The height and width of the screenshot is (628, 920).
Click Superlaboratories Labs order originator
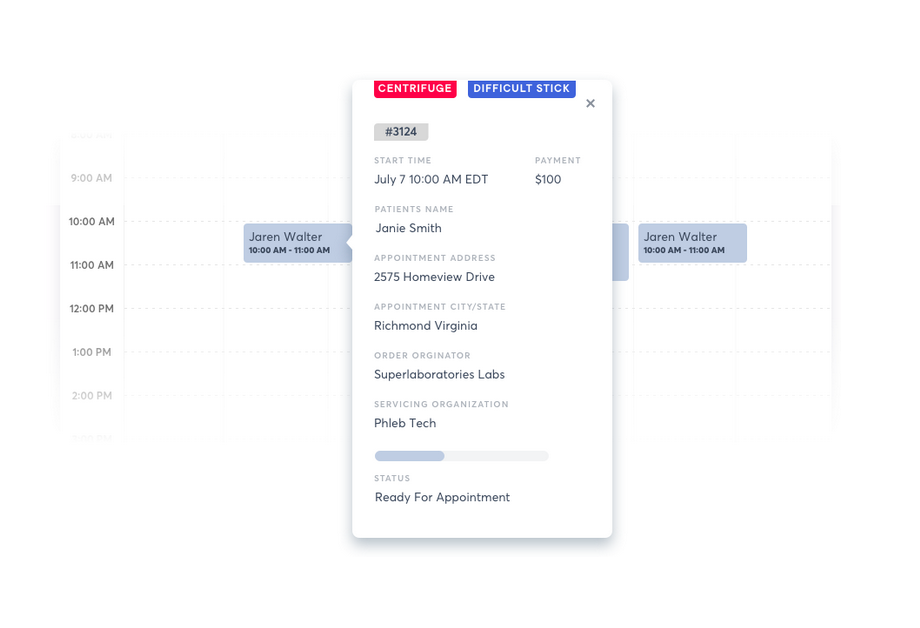439,375
